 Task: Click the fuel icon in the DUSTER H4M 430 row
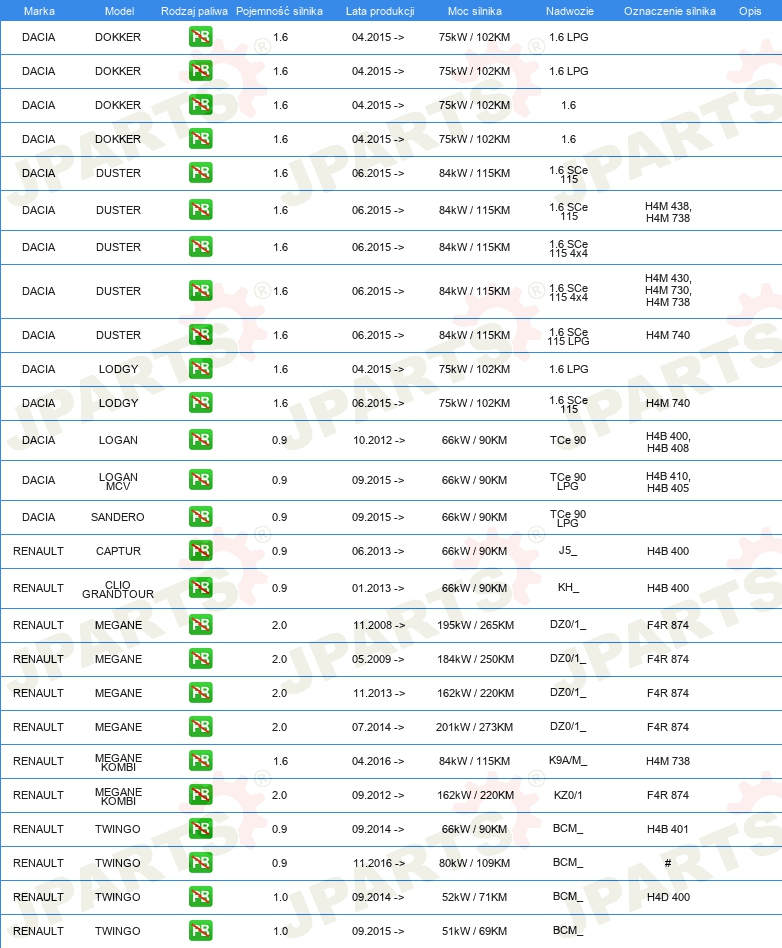click(200, 291)
